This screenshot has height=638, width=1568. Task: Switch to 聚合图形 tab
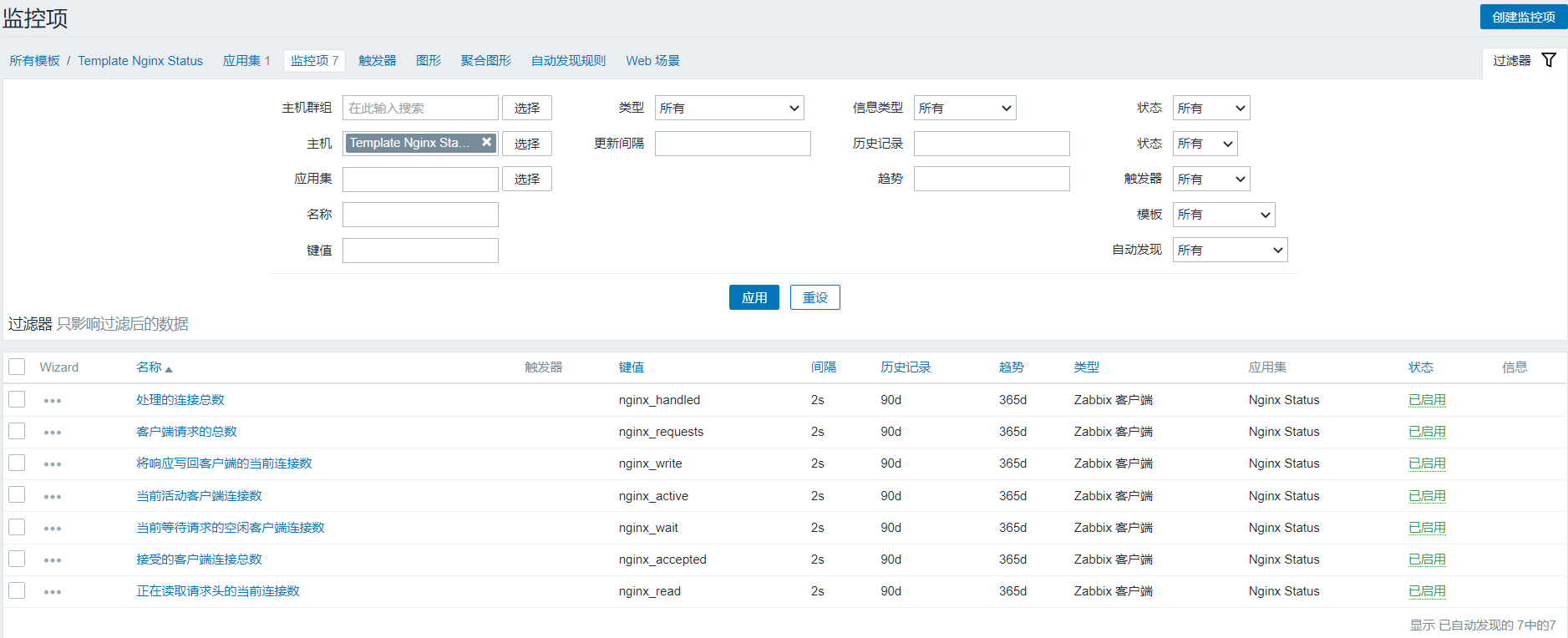click(x=486, y=61)
